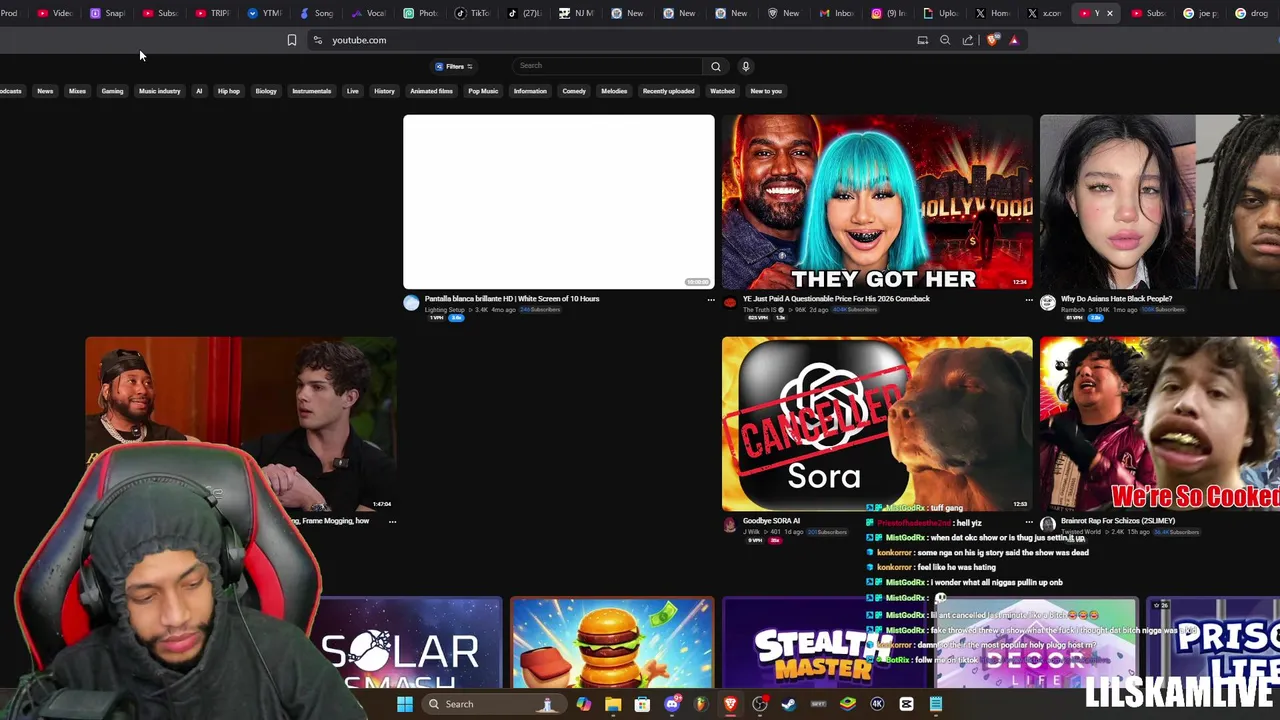Viewport: 1280px width, 720px height.
Task: Open YE Just Paid A Questionable Price title
Action: tap(836, 298)
